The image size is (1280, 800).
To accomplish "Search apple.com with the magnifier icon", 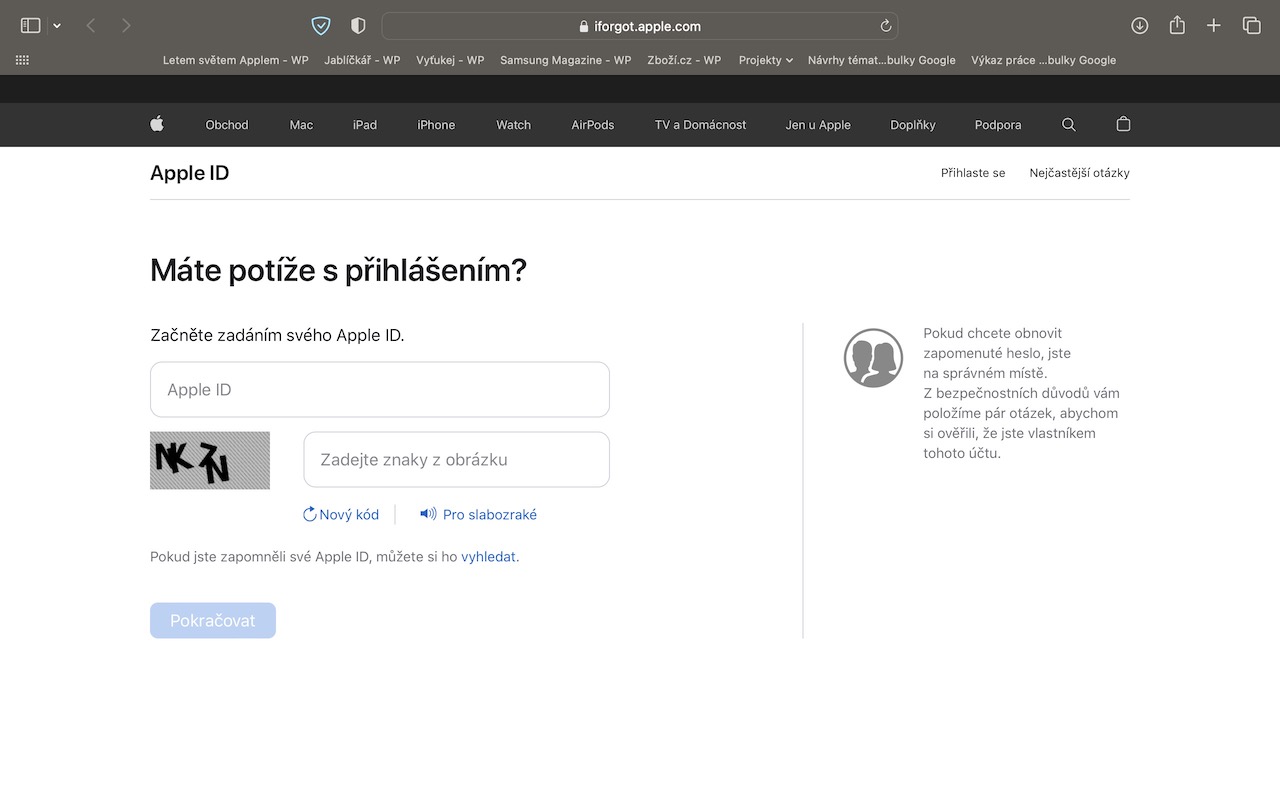I will point(1069,125).
